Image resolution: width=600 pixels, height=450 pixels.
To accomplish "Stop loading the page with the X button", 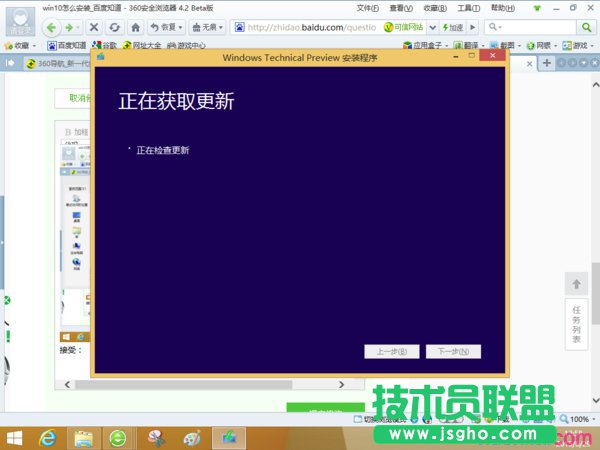I will [x=94, y=27].
